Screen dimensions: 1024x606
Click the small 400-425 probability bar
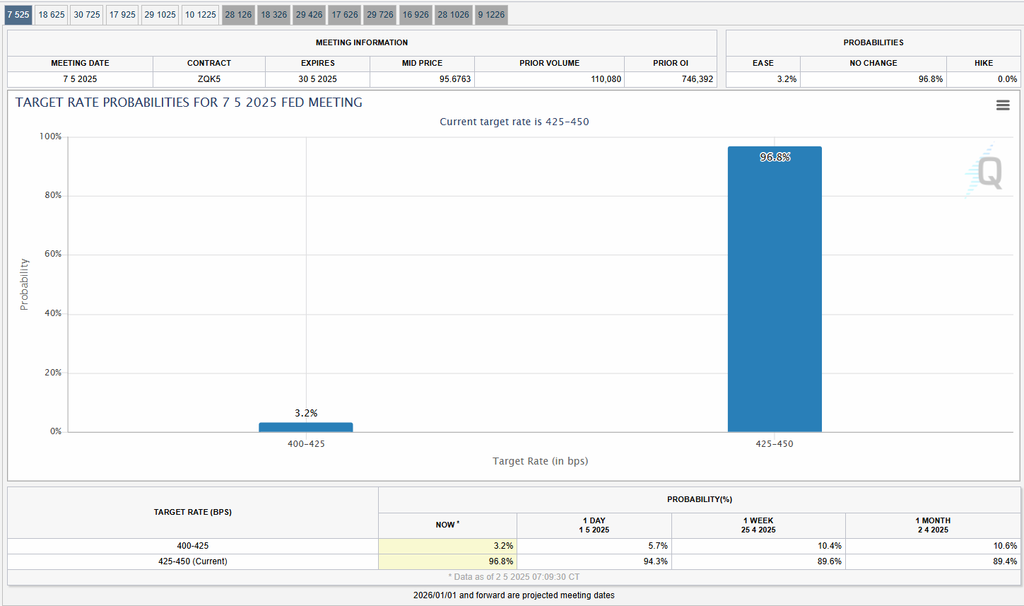coord(305,427)
